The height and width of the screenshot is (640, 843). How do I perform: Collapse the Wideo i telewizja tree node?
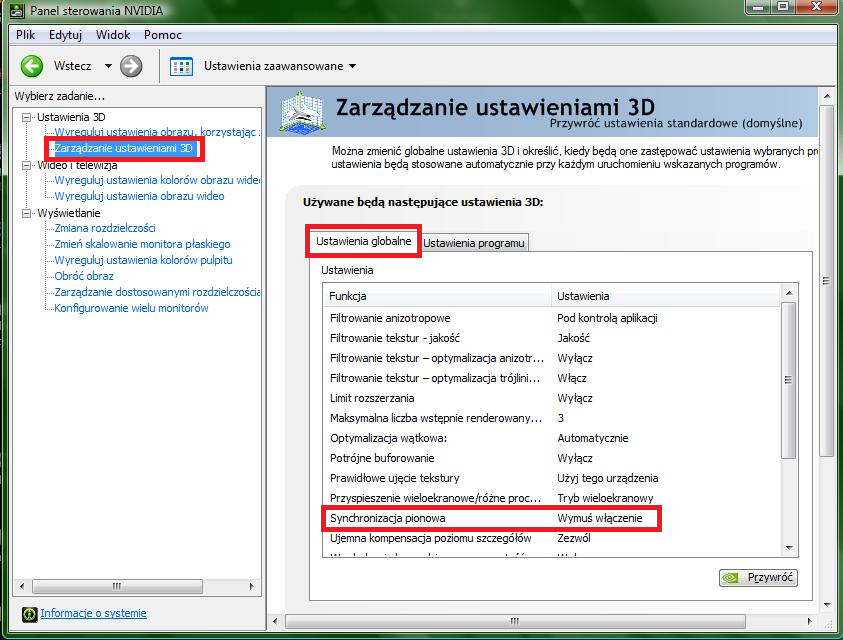point(26,165)
